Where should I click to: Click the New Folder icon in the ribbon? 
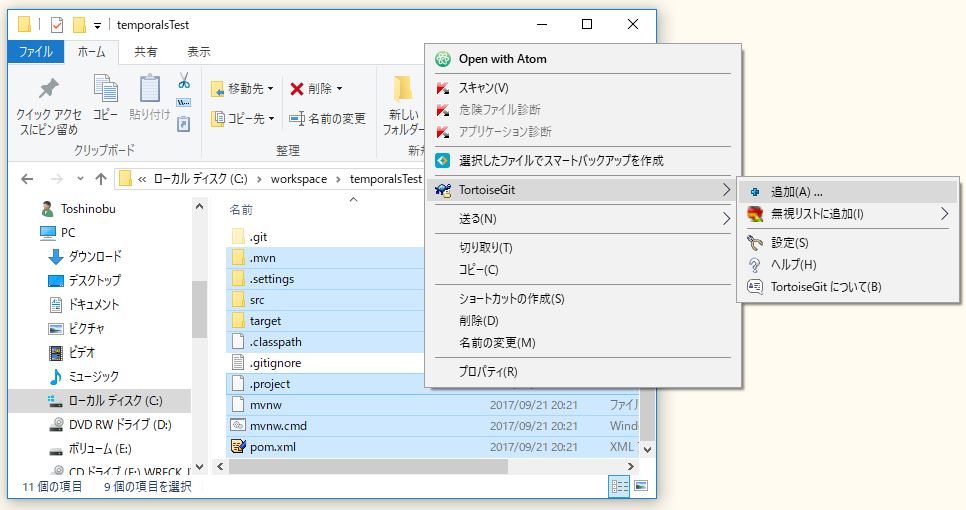click(403, 89)
